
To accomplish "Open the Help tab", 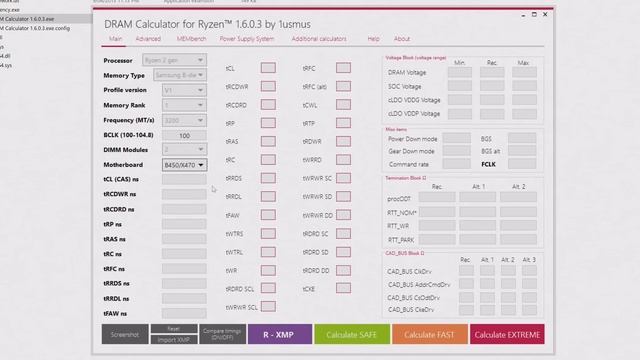I will point(373,39).
